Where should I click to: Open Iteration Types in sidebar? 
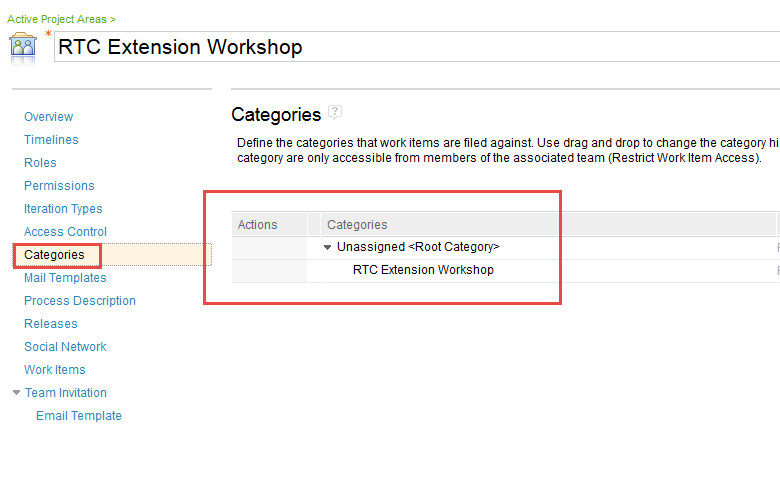[x=63, y=209]
